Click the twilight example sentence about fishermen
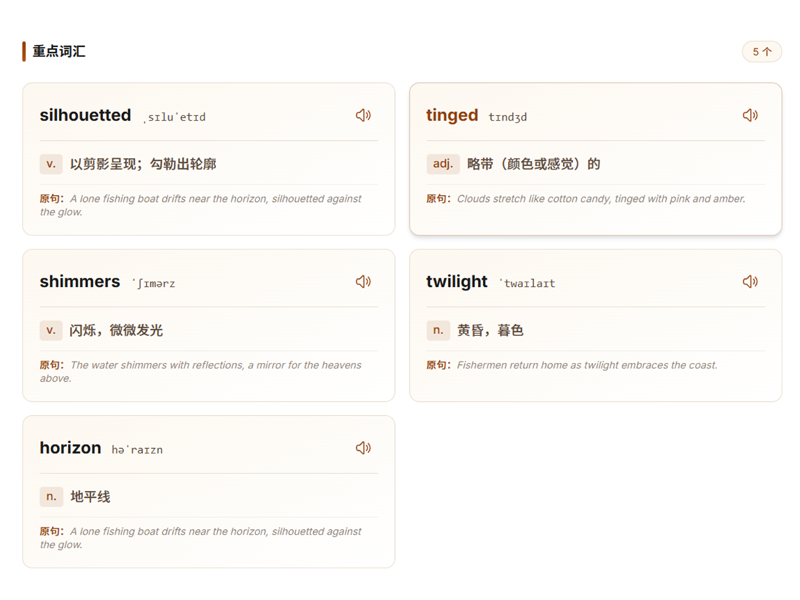Viewport: 800px width, 600px height. click(x=586, y=365)
